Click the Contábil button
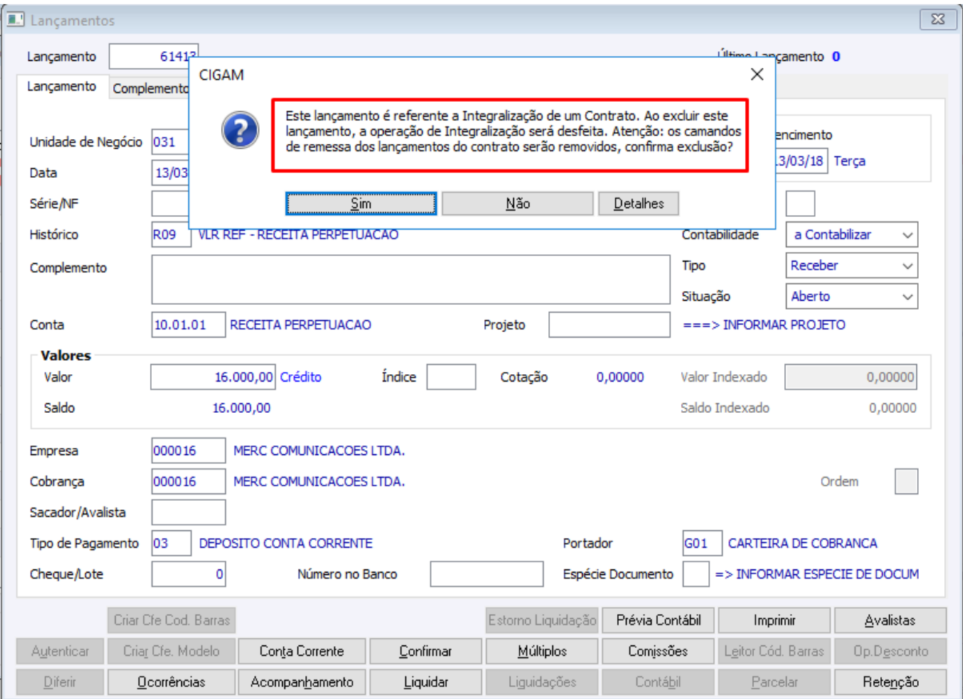963x699 pixels. (658, 682)
